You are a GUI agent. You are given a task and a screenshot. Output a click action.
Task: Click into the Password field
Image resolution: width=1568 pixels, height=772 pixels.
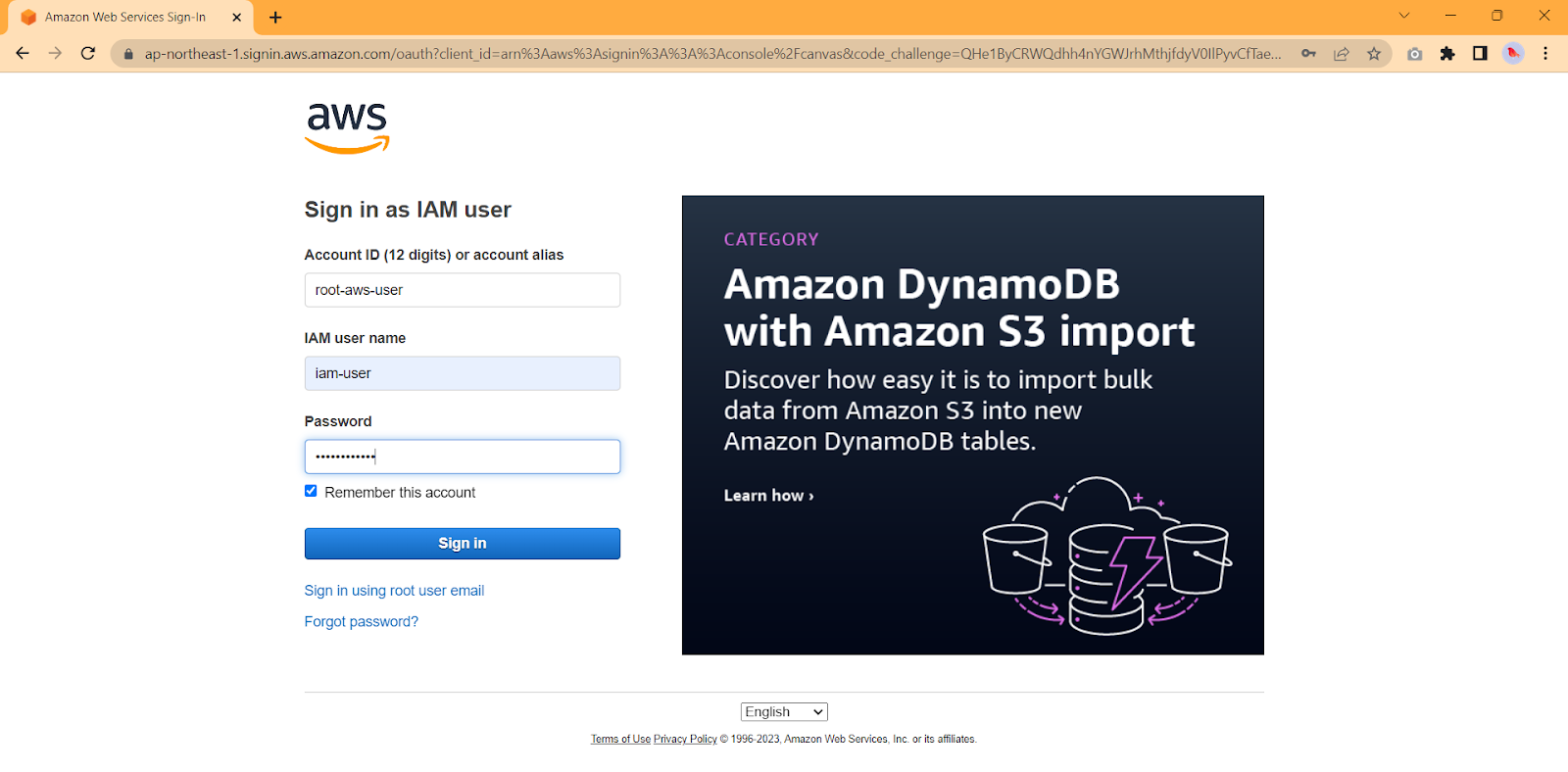click(463, 457)
